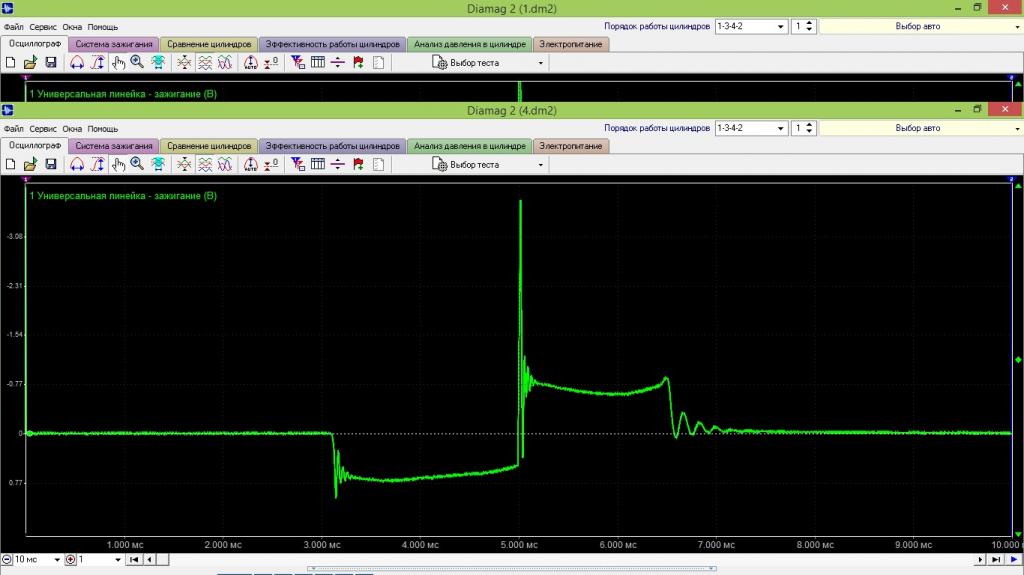Click the purple divide-line icon in 4.dm2
The image size is (1024, 575).
tap(338, 165)
